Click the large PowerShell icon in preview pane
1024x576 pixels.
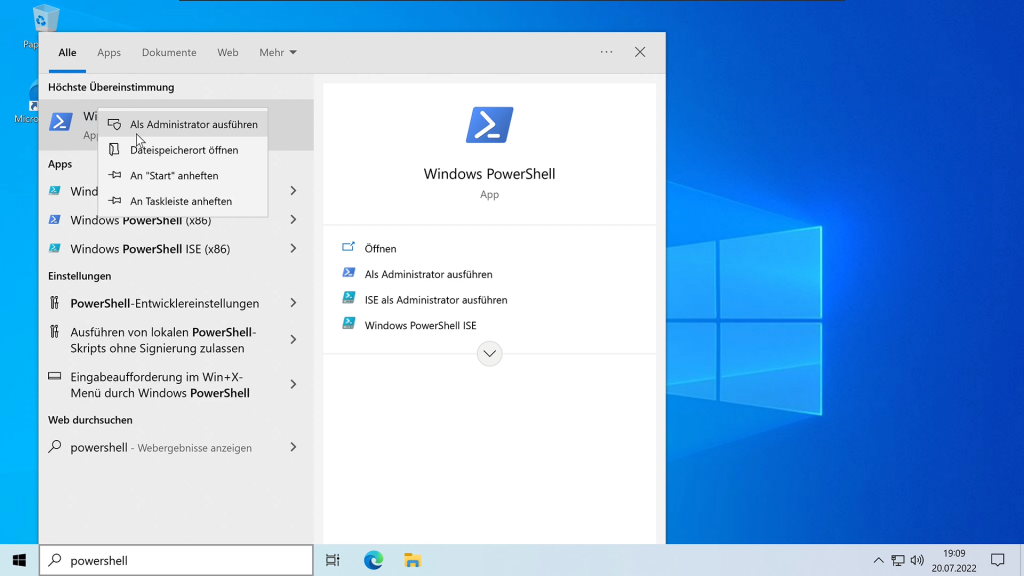pos(490,125)
